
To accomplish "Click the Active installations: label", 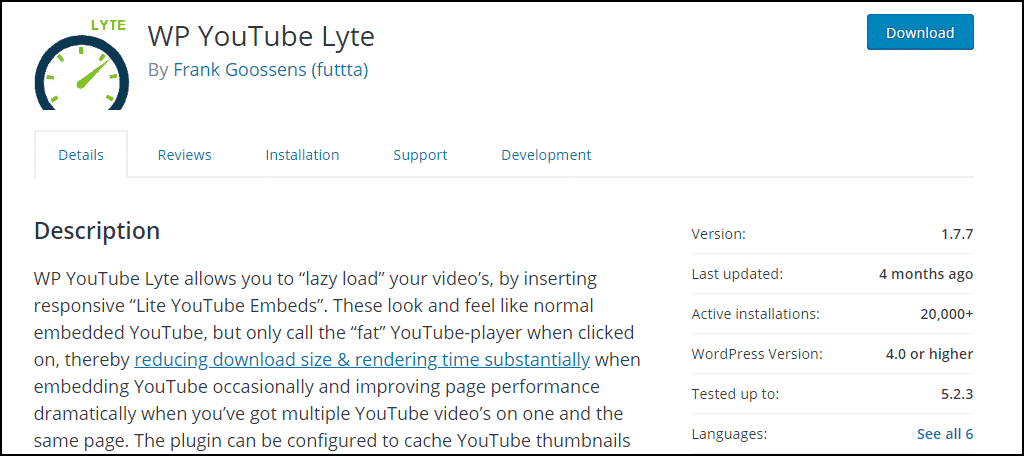I will tap(756, 314).
